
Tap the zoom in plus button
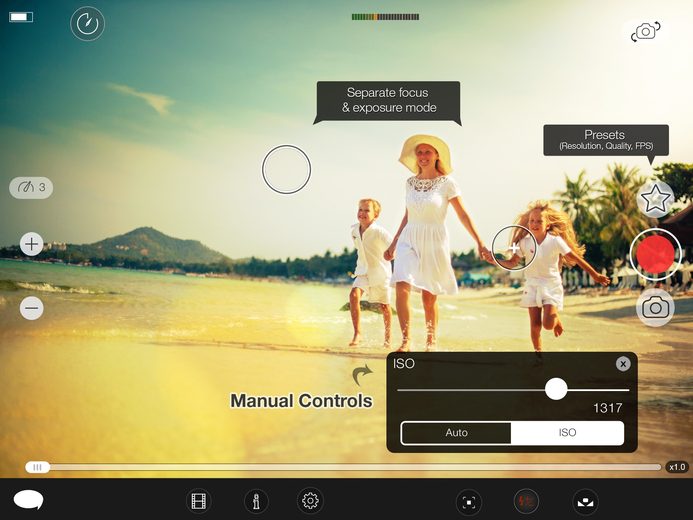[31, 244]
